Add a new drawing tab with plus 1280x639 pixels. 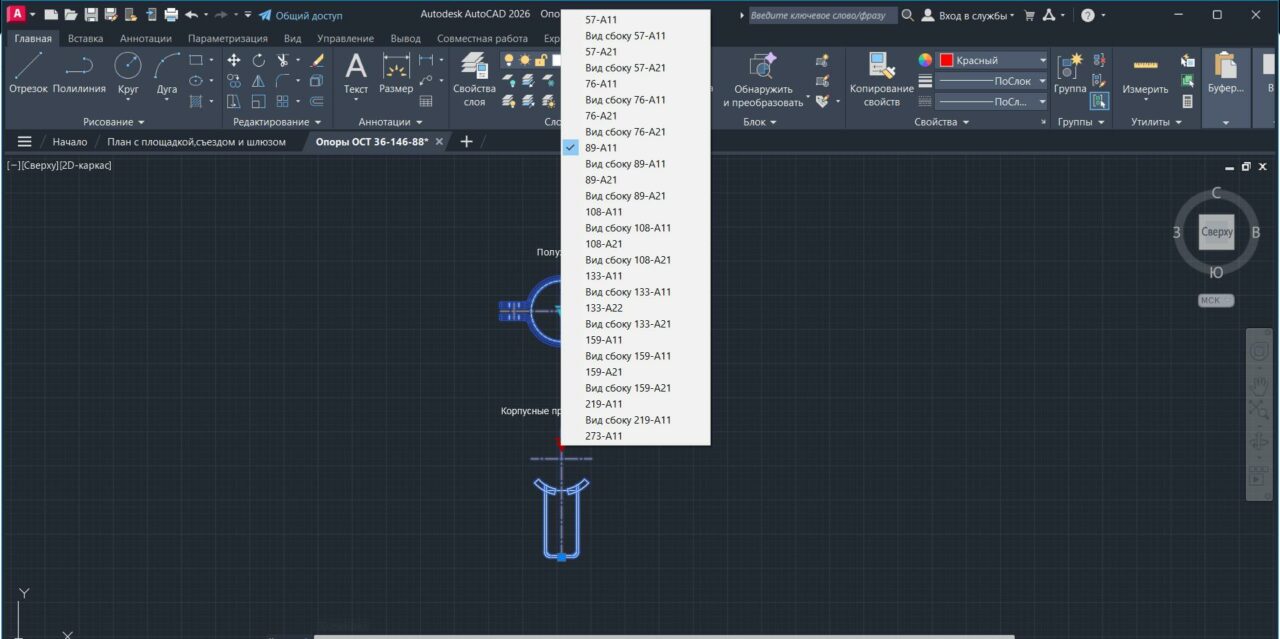point(466,142)
